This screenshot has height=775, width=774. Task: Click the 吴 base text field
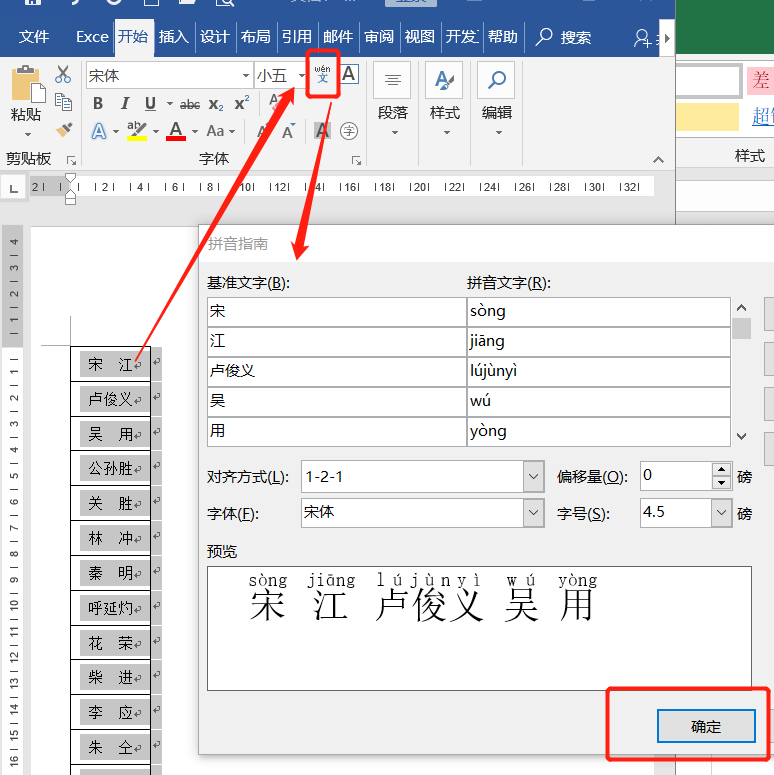pos(337,401)
